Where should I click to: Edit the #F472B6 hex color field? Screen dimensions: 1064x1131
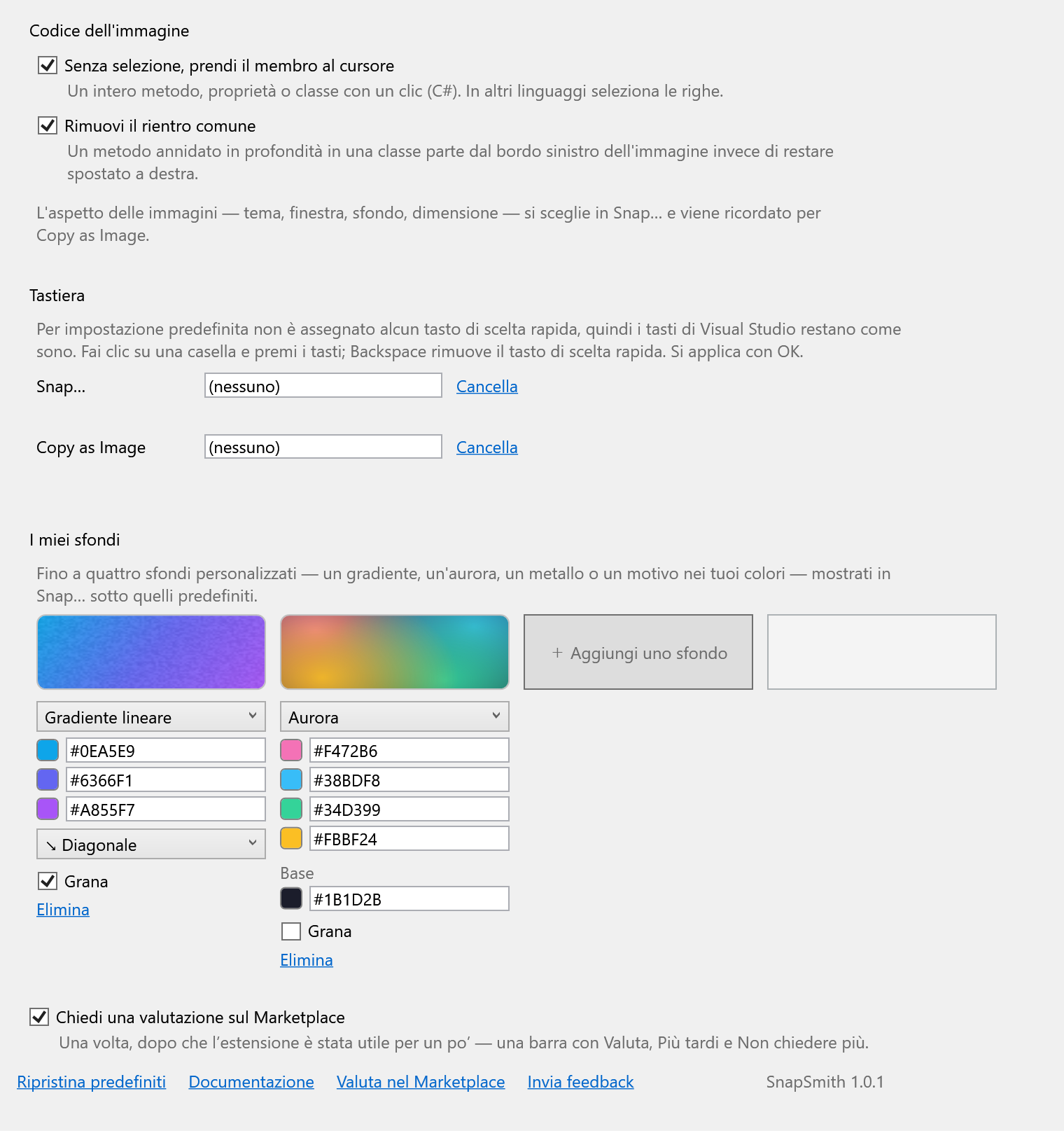point(409,751)
